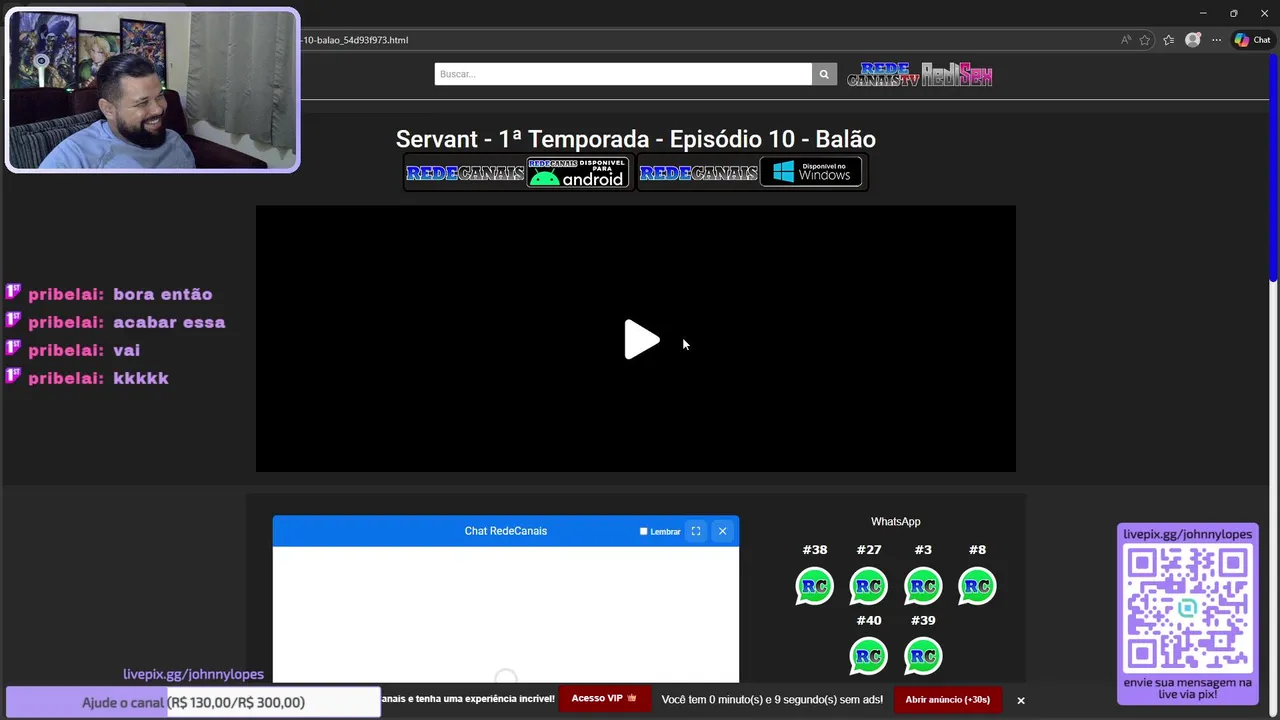Image resolution: width=1280 pixels, height=720 pixels.
Task: Toggle the Lembrar checkbox in chat
Action: (644, 531)
